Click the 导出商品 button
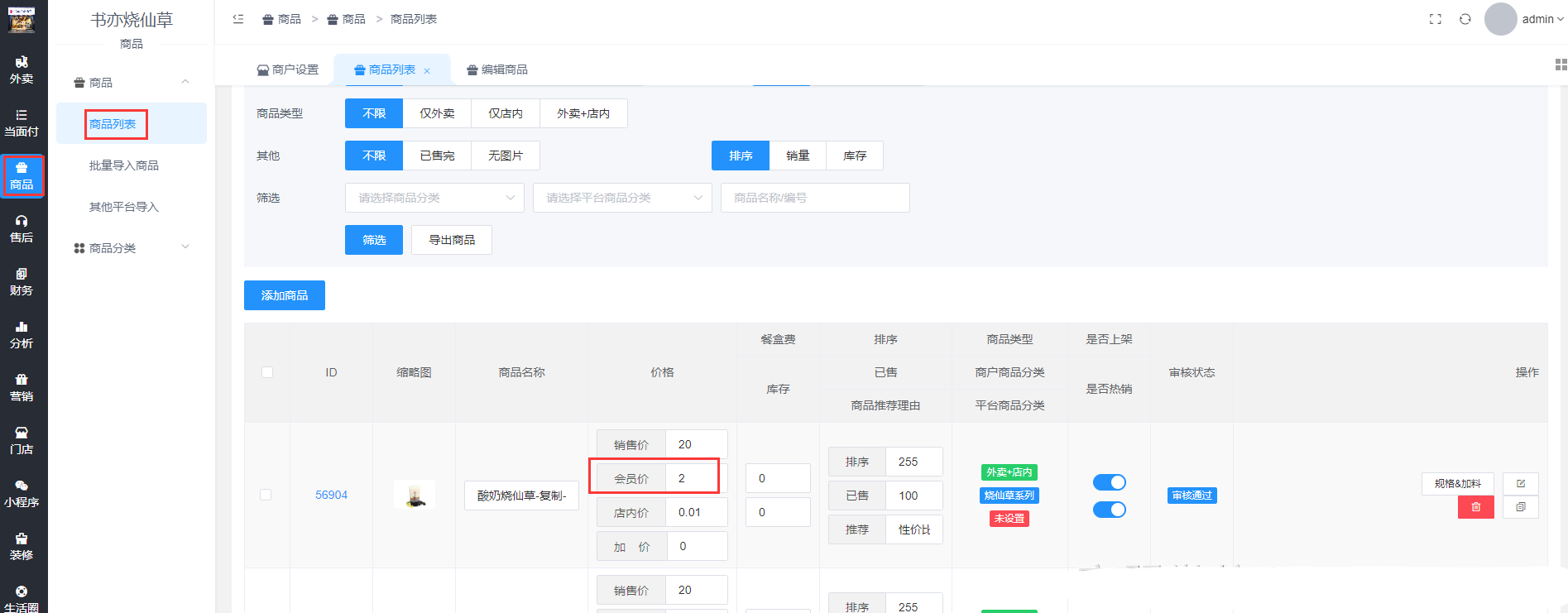1568x613 pixels. tap(452, 240)
